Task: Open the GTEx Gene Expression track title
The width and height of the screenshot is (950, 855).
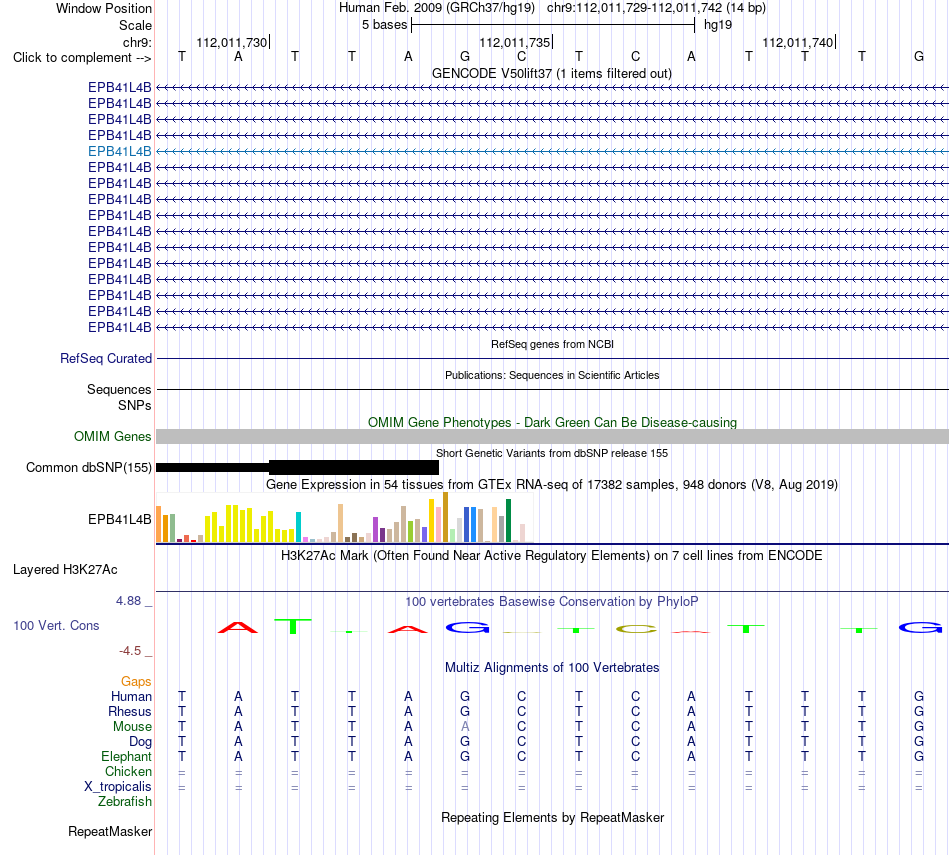Action: click(552, 485)
